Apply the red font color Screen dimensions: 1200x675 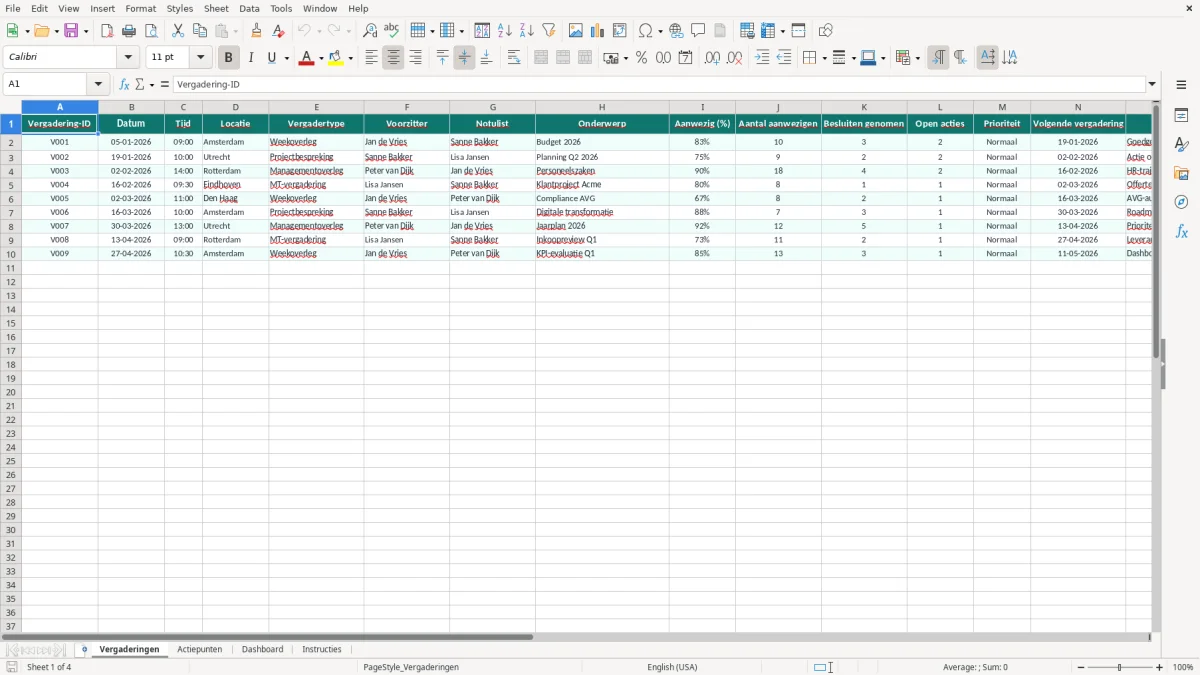coord(306,58)
